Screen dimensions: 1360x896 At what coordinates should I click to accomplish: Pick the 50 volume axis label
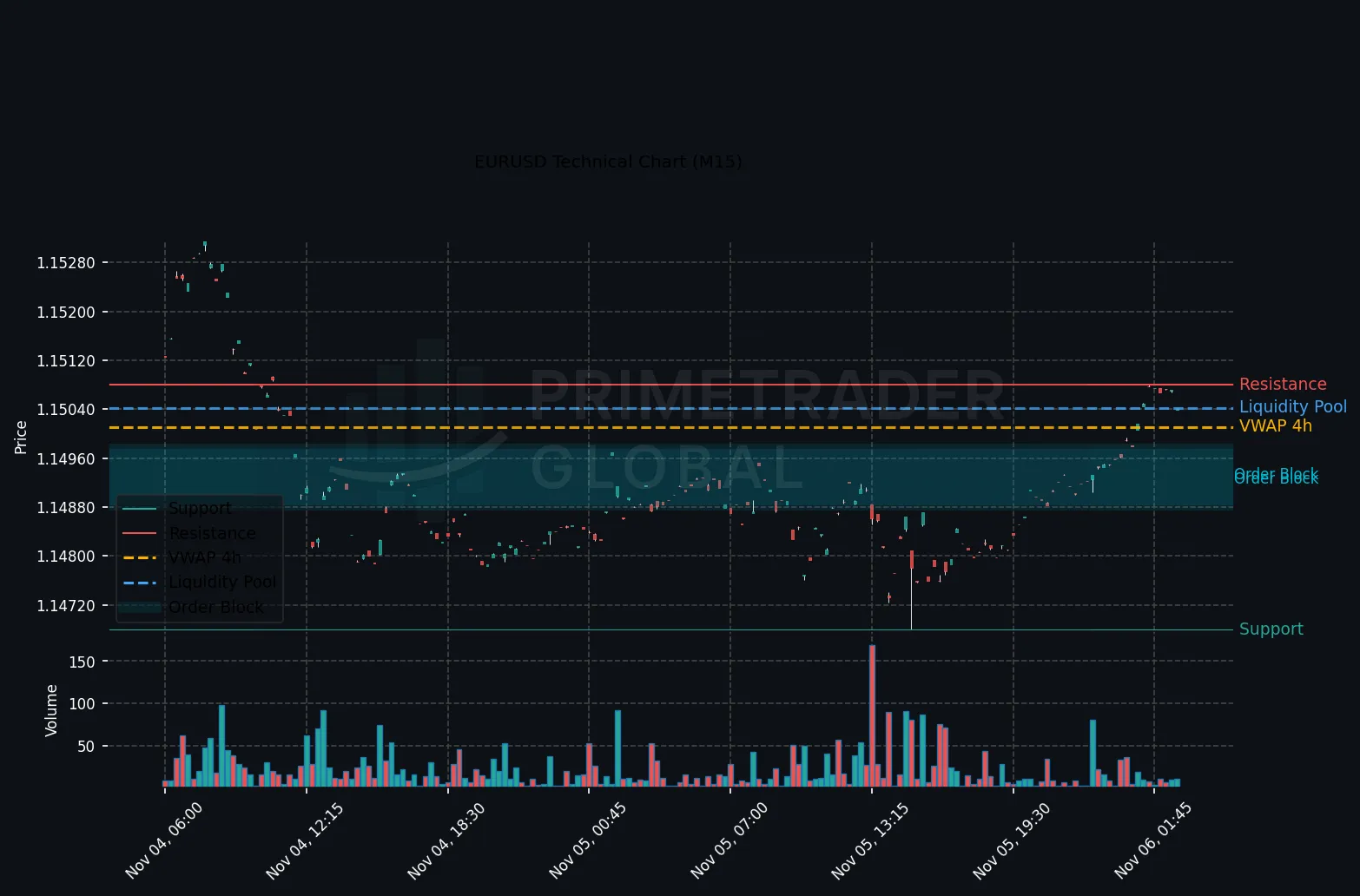tap(87, 747)
